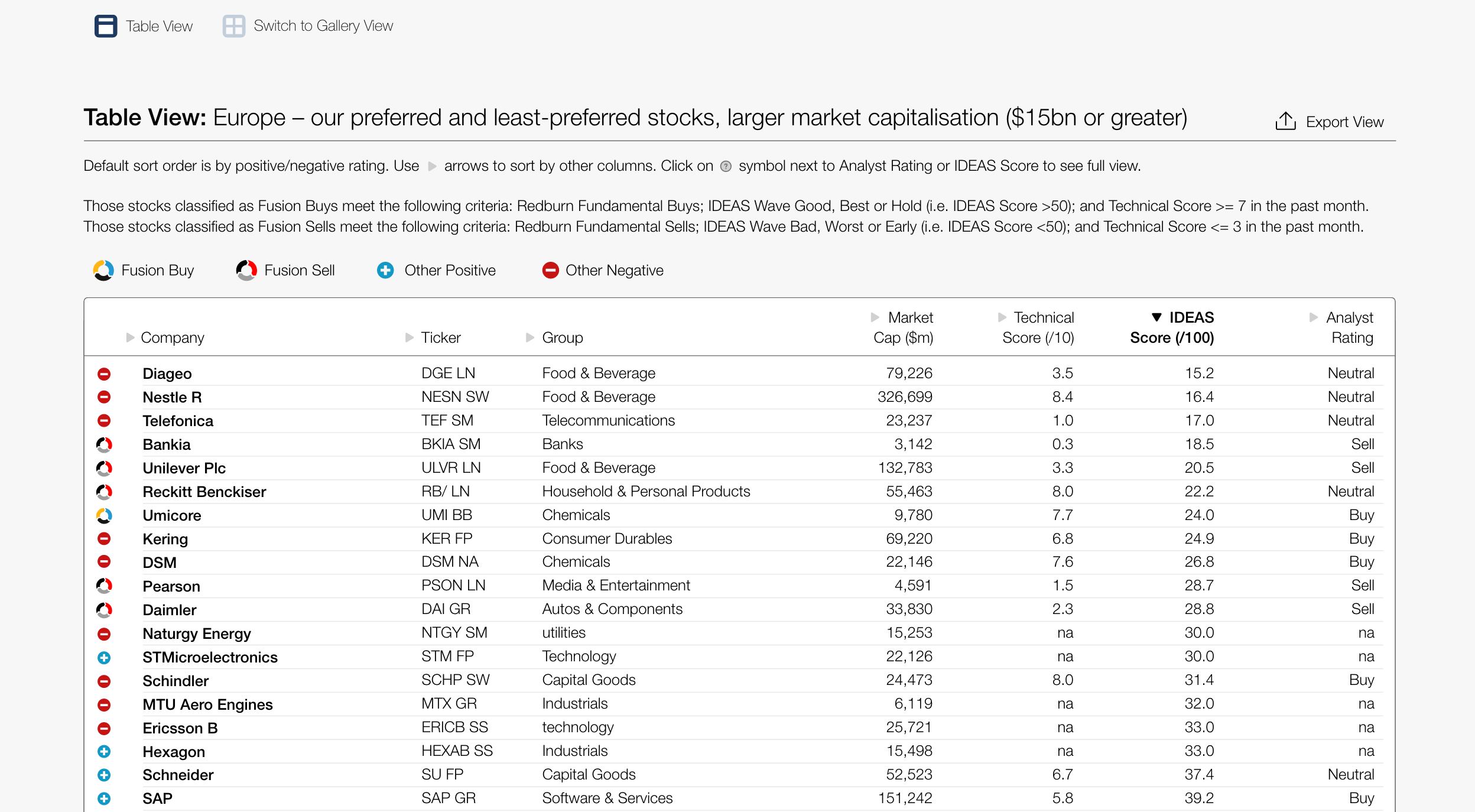This screenshot has height=812, width=1475.
Task: Open the Umicore company link
Action: click(x=172, y=515)
